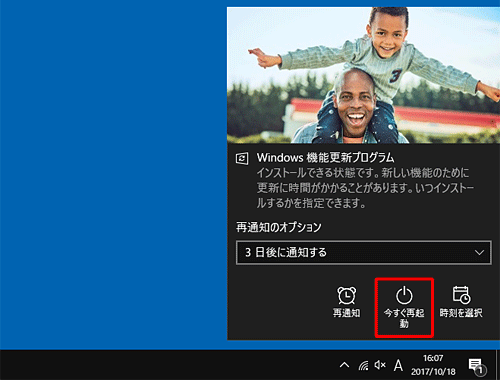Open the clock showing 16:07 2017/10/18
The image size is (500, 380).
pyautogui.click(x=433, y=365)
